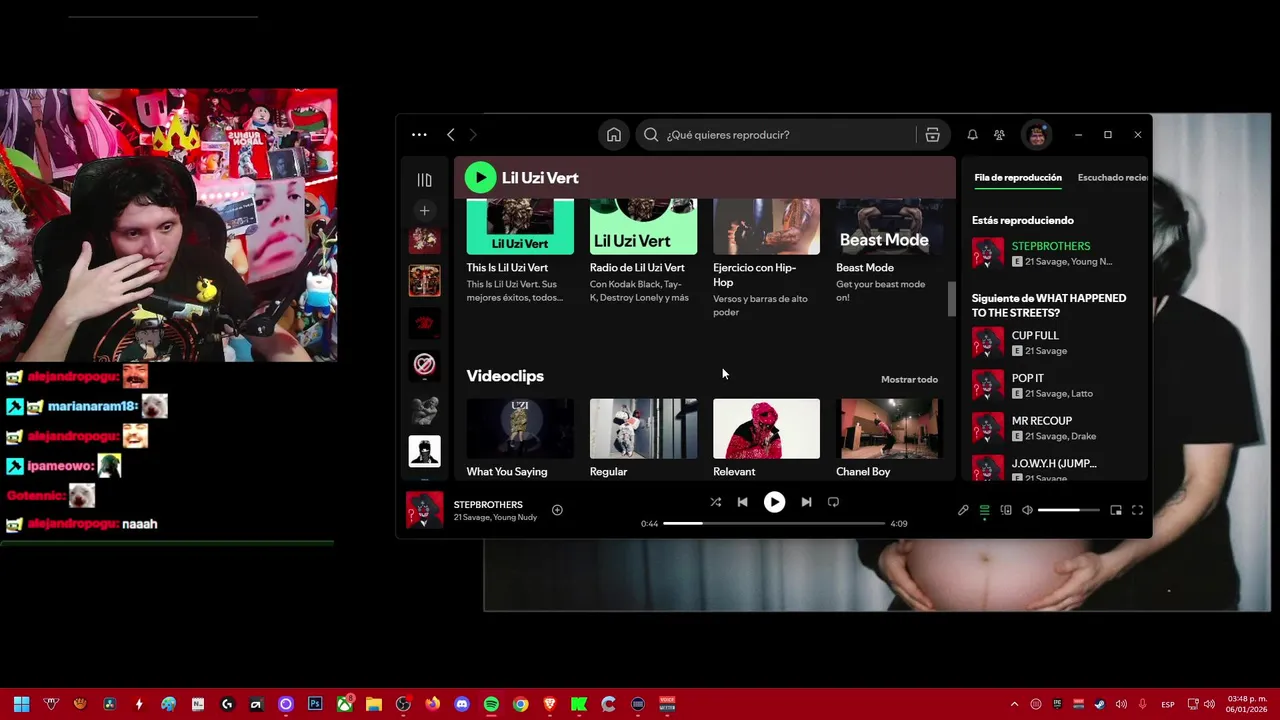The width and height of the screenshot is (1280, 720).
Task: Create playlist with plus icon in sidebar
Action: 424,211
